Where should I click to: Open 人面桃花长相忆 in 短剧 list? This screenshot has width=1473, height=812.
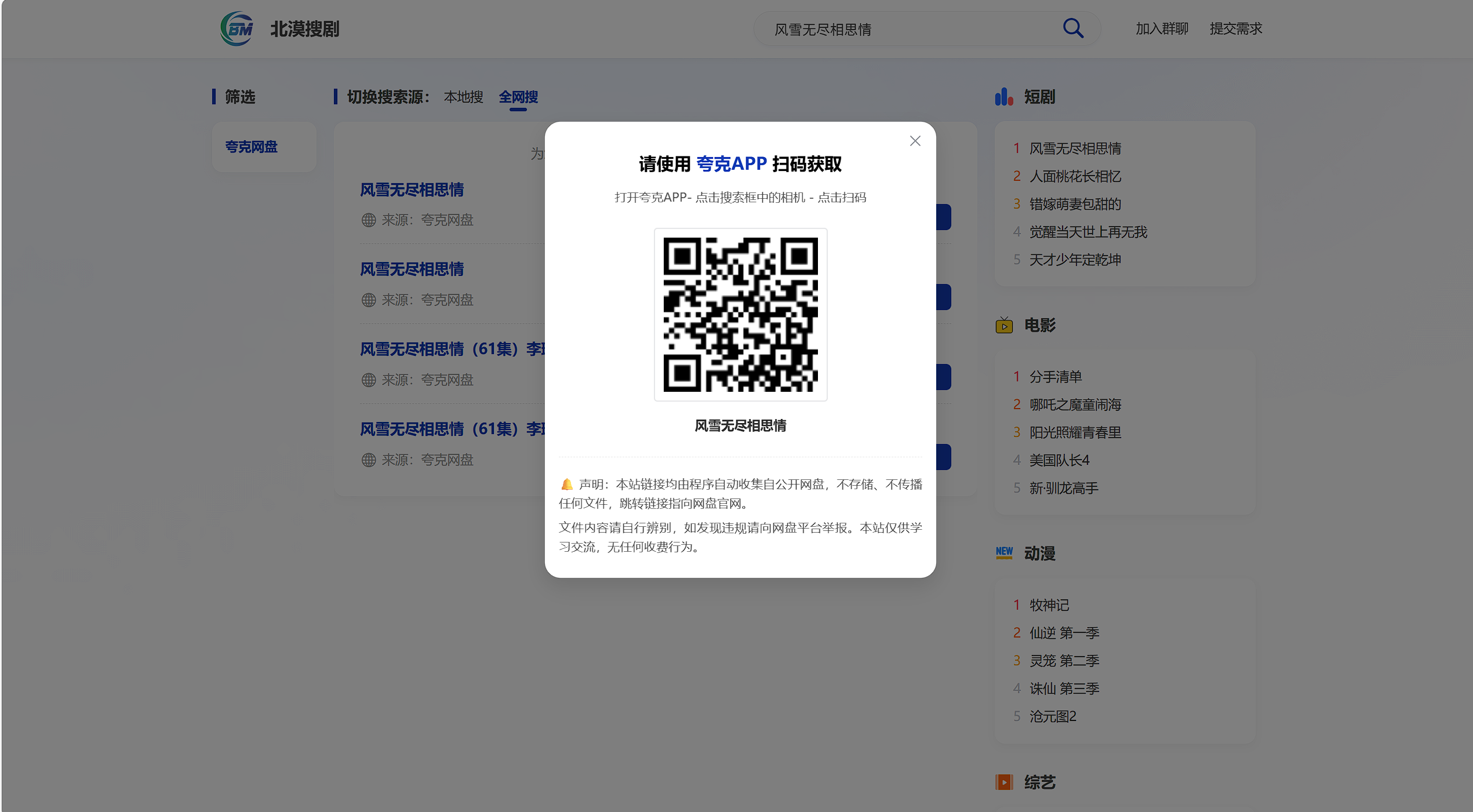pyautogui.click(x=1075, y=176)
